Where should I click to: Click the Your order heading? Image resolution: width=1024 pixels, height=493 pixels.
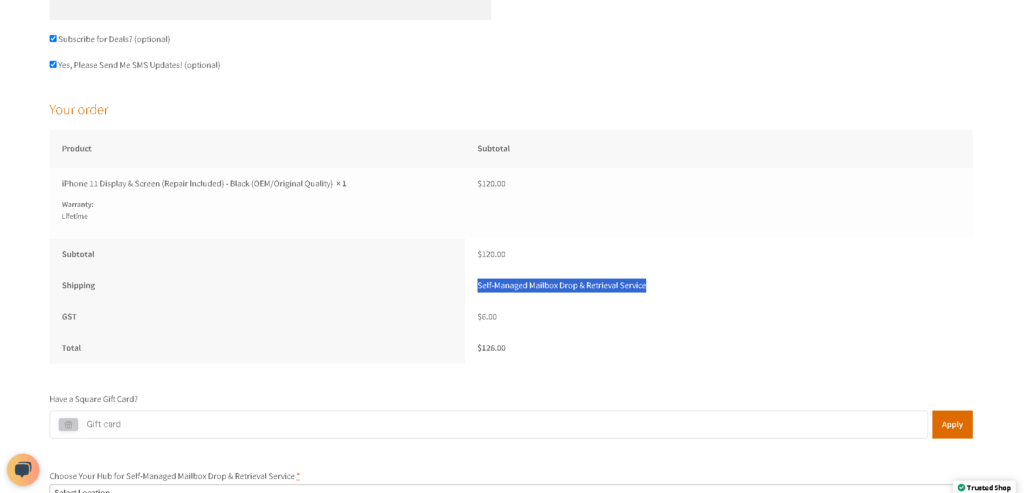[x=79, y=110]
